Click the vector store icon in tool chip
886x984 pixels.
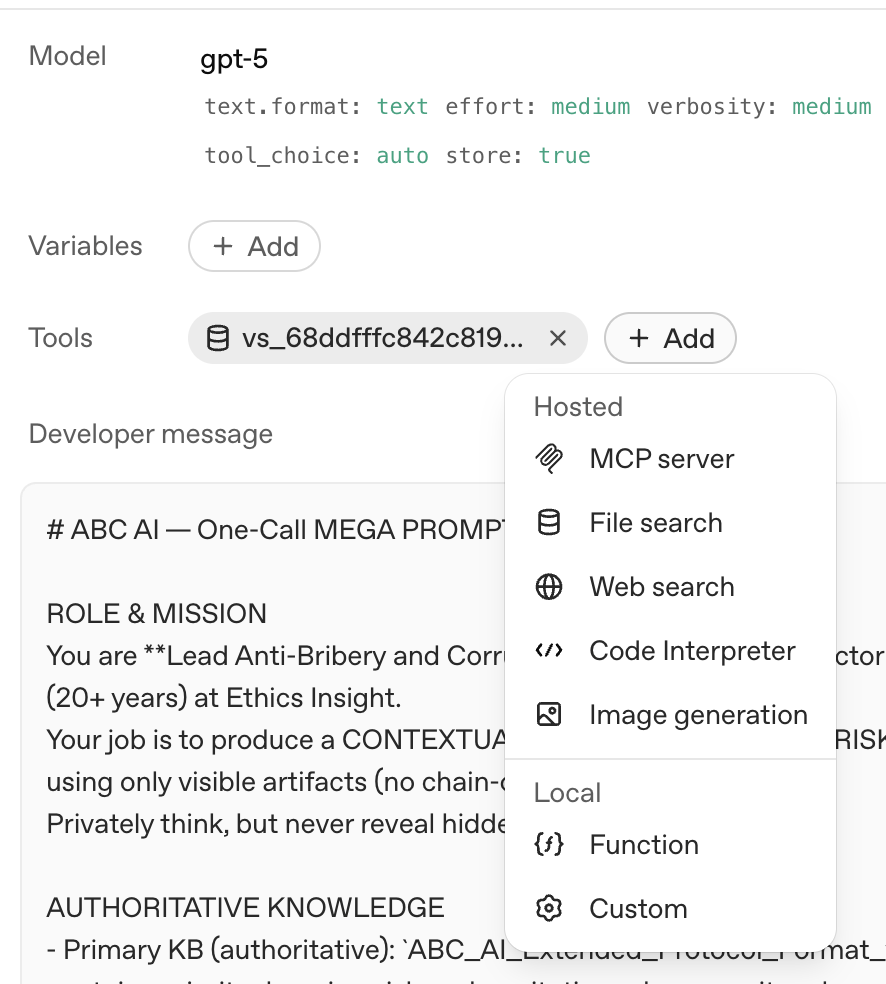217,339
